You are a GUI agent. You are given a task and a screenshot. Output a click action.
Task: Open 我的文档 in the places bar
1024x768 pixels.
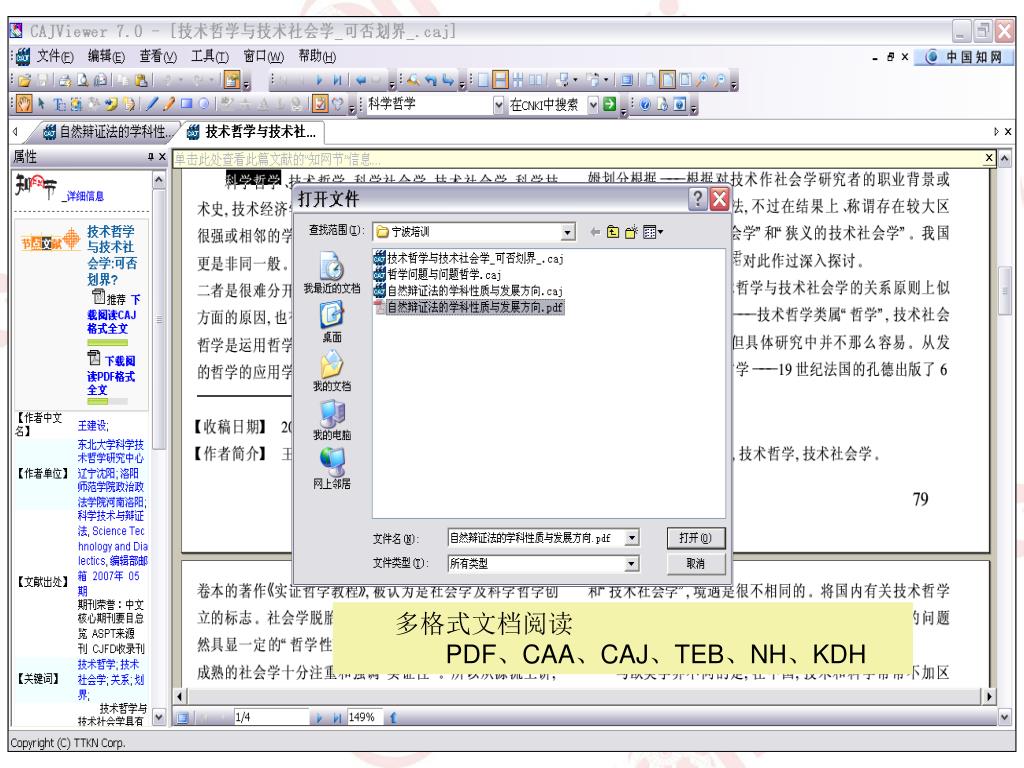(x=332, y=370)
